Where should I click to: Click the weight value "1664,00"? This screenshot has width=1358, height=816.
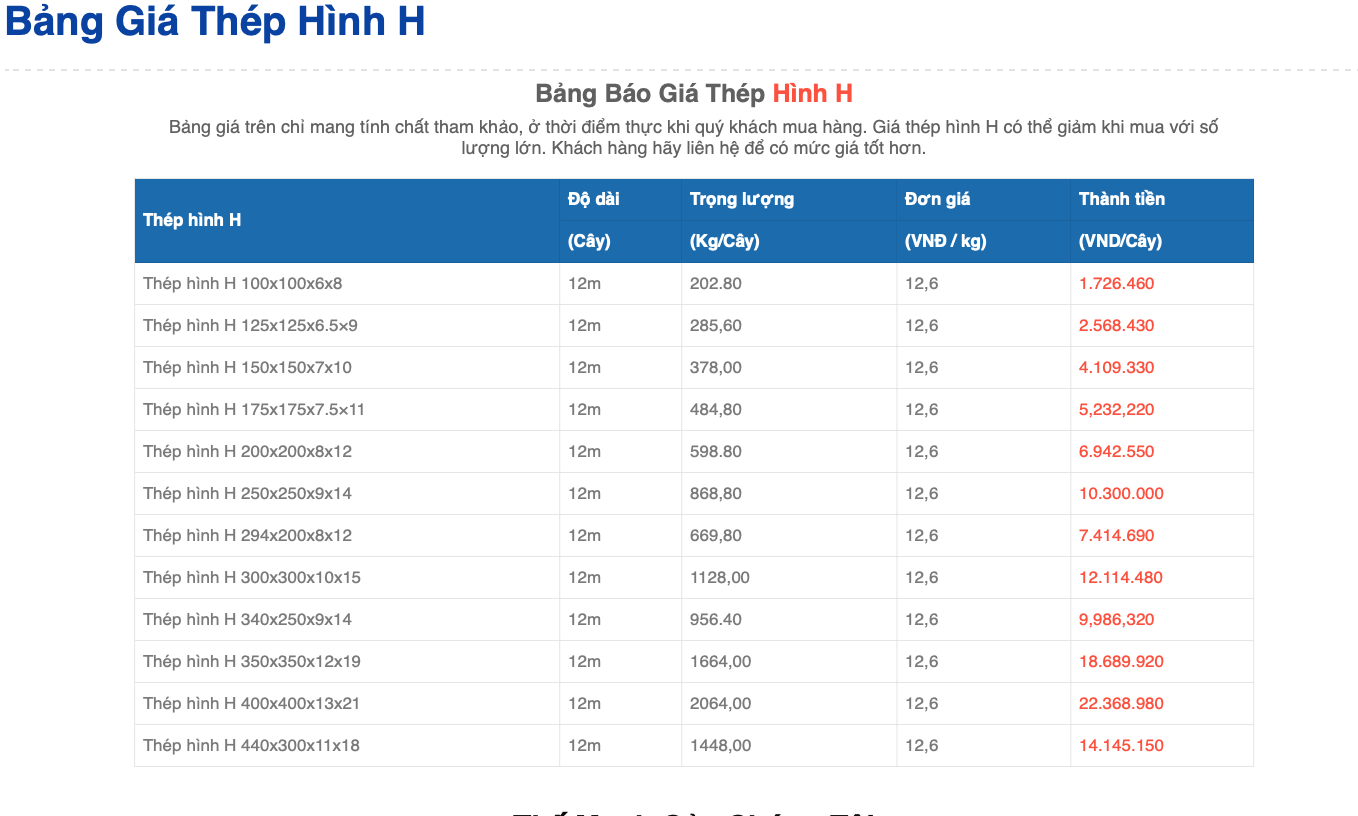coord(720,662)
